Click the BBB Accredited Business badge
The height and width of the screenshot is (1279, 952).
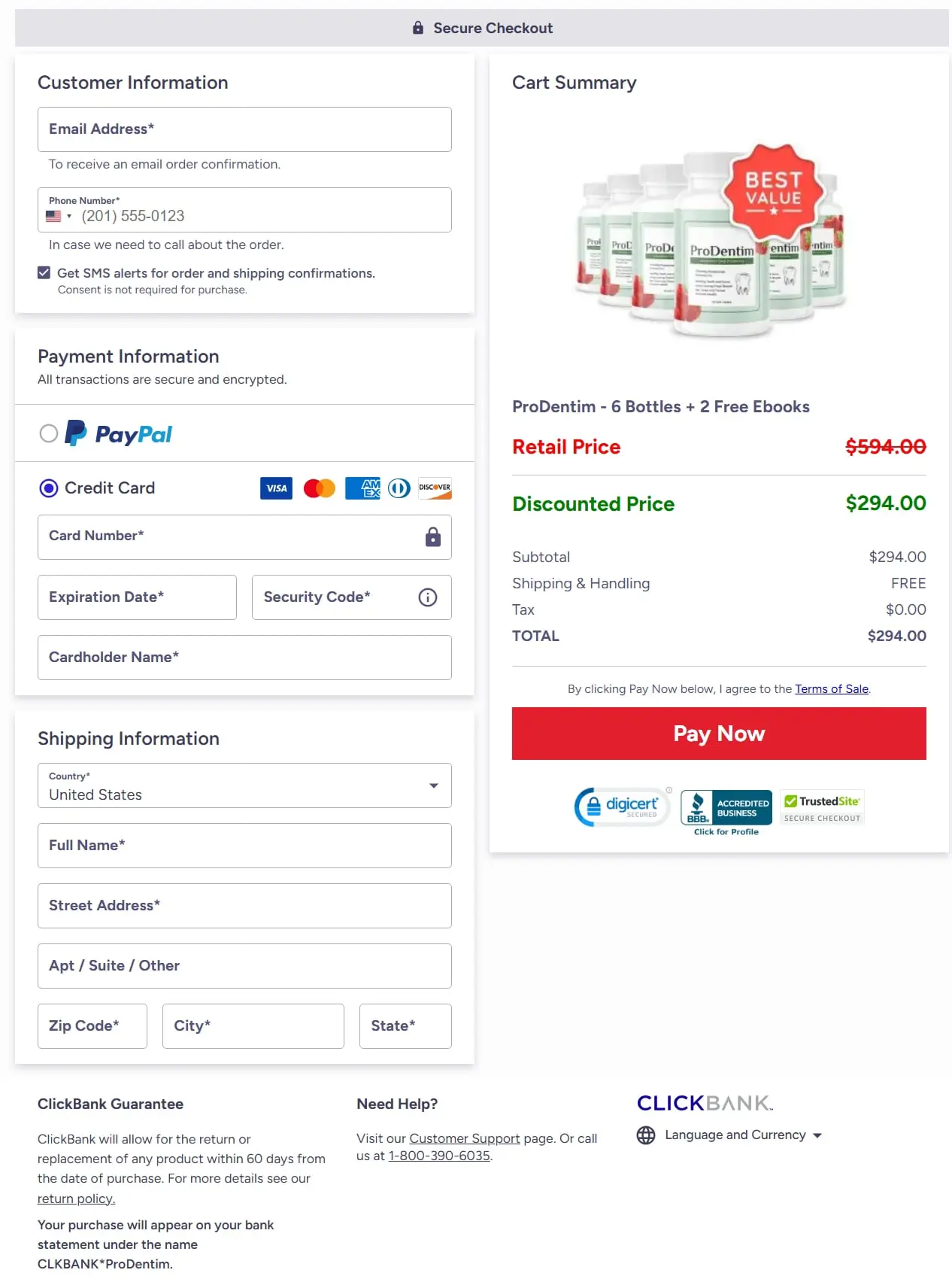click(x=724, y=807)
